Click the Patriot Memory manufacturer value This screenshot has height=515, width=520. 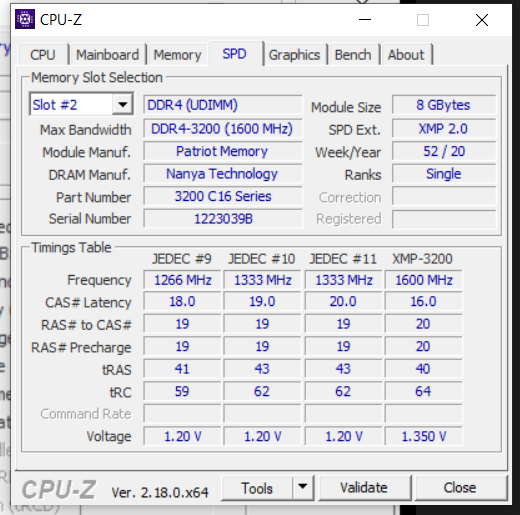[223, 151]
